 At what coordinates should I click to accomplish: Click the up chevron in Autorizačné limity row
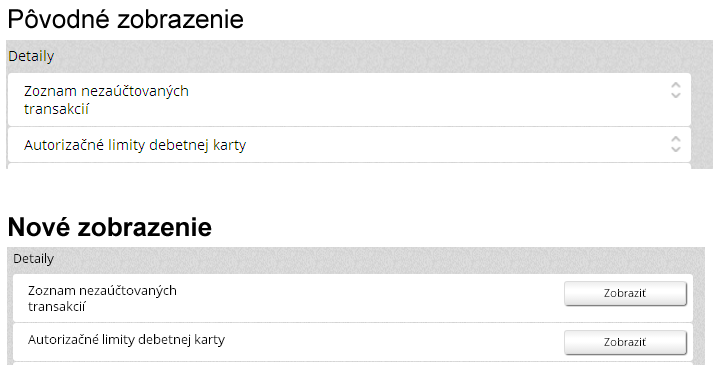(675, 139)
